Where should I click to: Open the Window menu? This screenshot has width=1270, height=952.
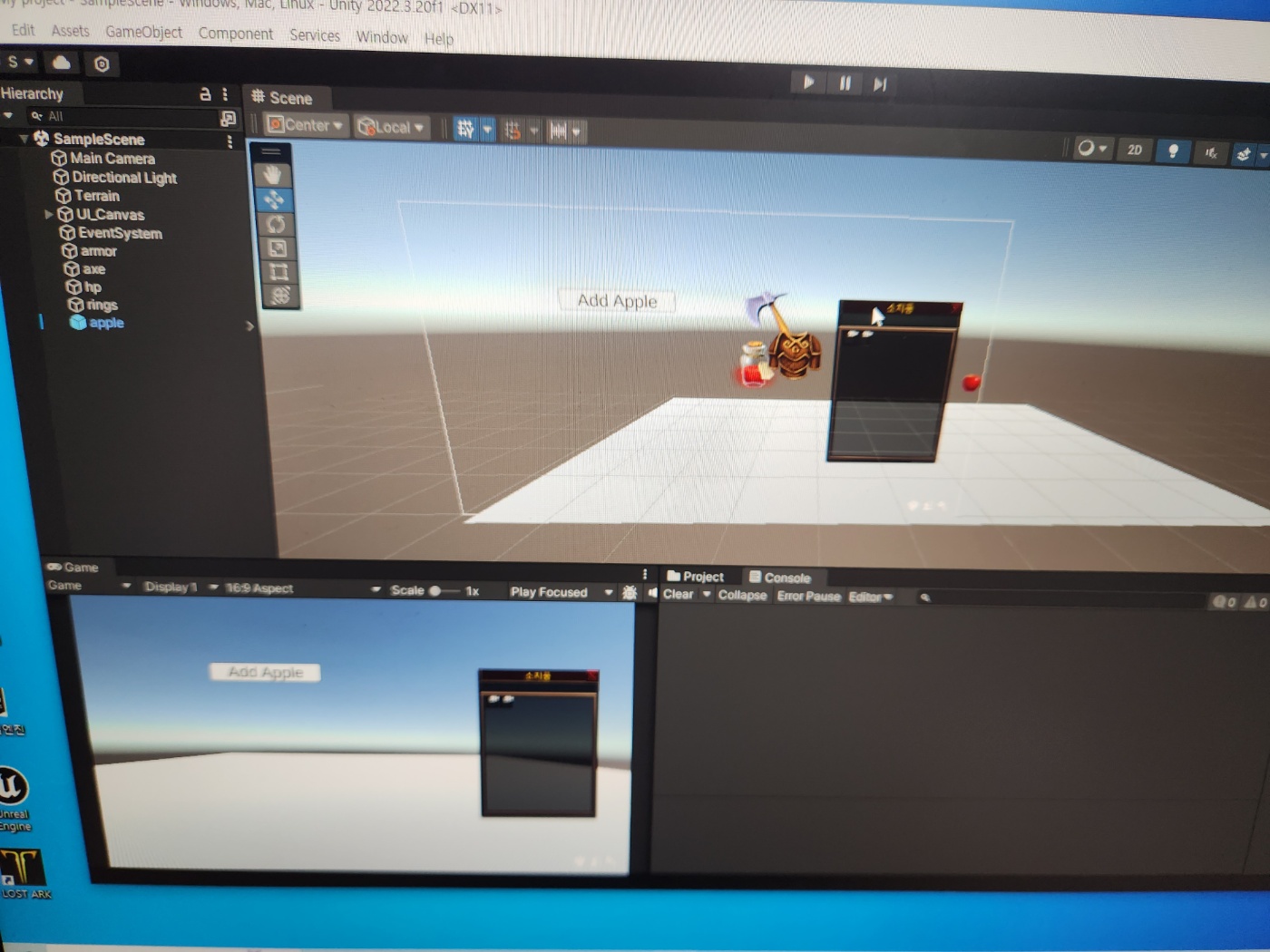click(x=381, y=37)
